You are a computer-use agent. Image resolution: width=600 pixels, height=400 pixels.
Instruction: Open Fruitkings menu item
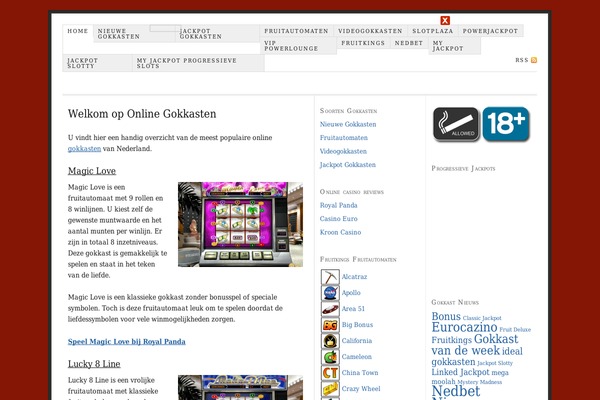pos(363,43)
